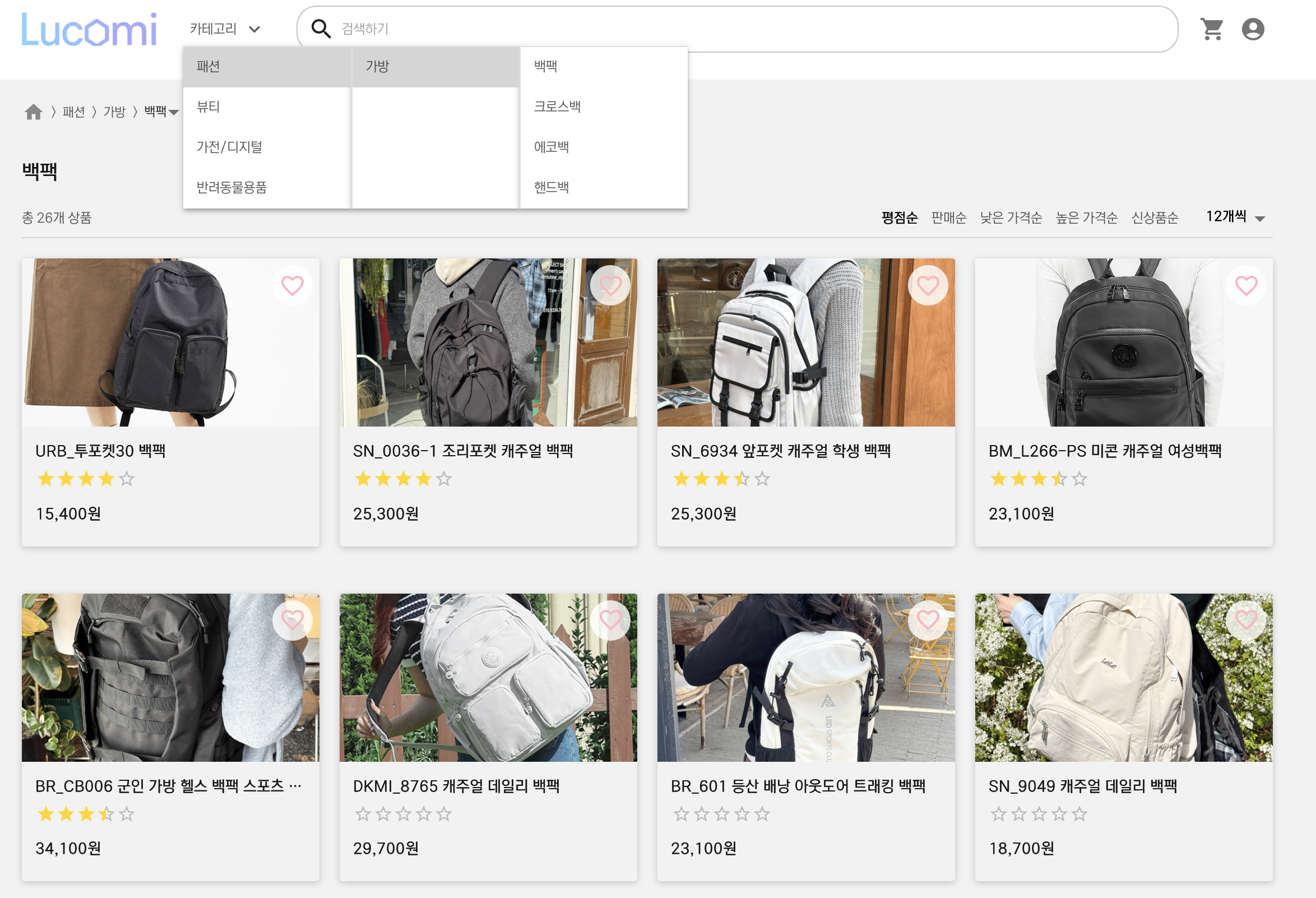Open the BR_601 등산 배낭 product thumbnail
This screenshot has width=1316, height=898.
click(x=805, y=677)
